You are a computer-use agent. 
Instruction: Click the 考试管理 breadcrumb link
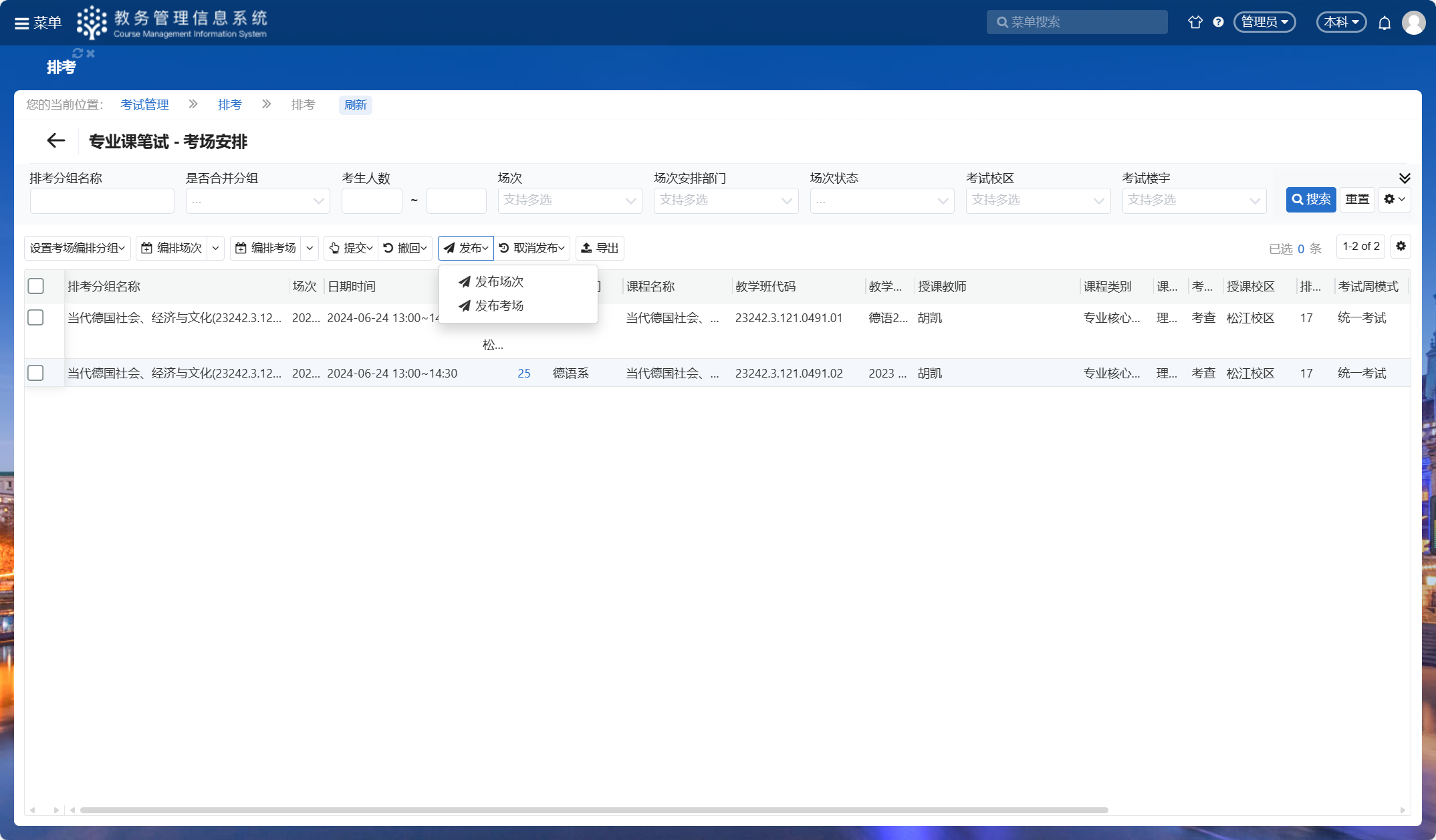(x=144, y=105)
